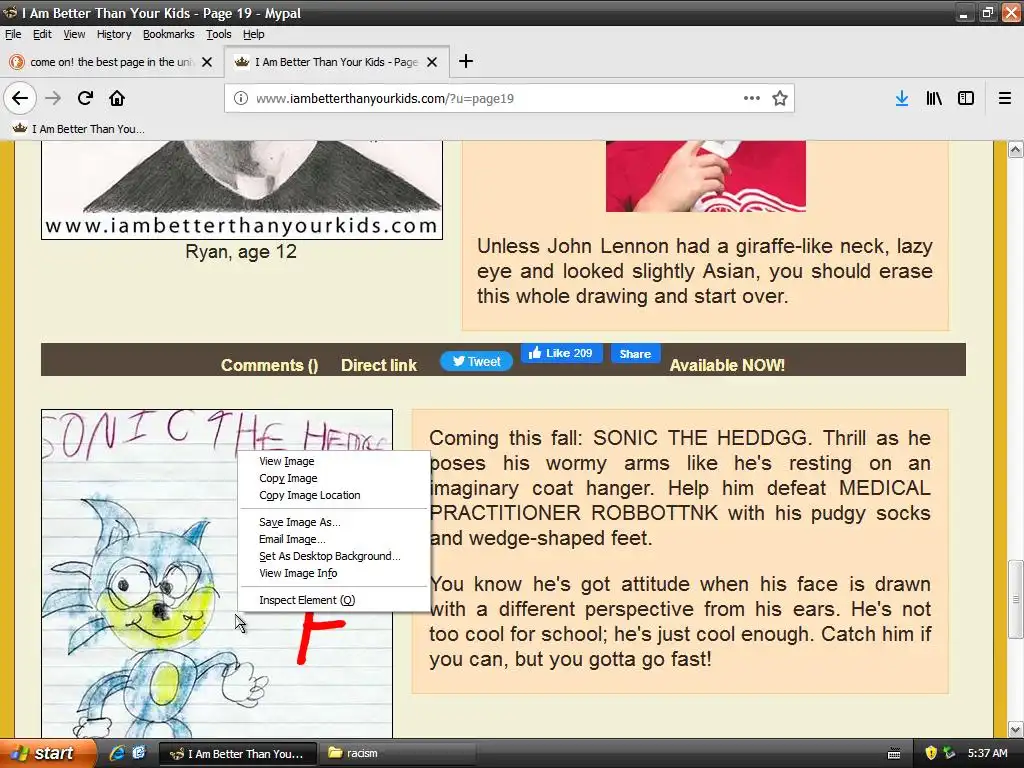Image resolution: width=1024 pixels, height=768 pixels.
Task: Click the network tray icon
Action: 949,753
